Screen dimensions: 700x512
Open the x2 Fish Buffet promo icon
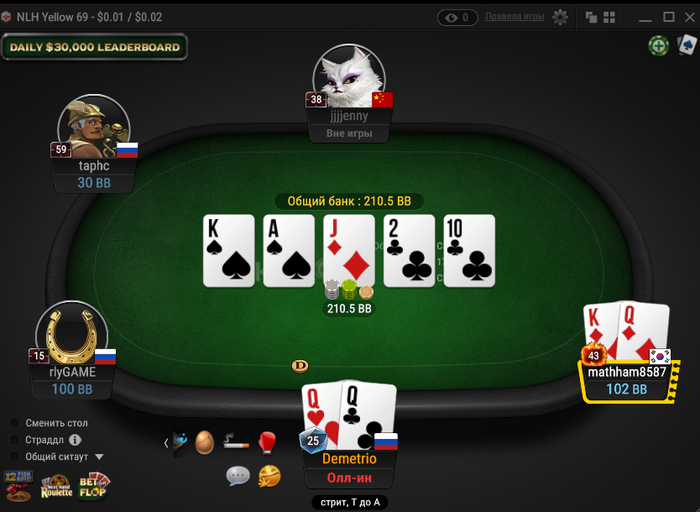(18, 486)
